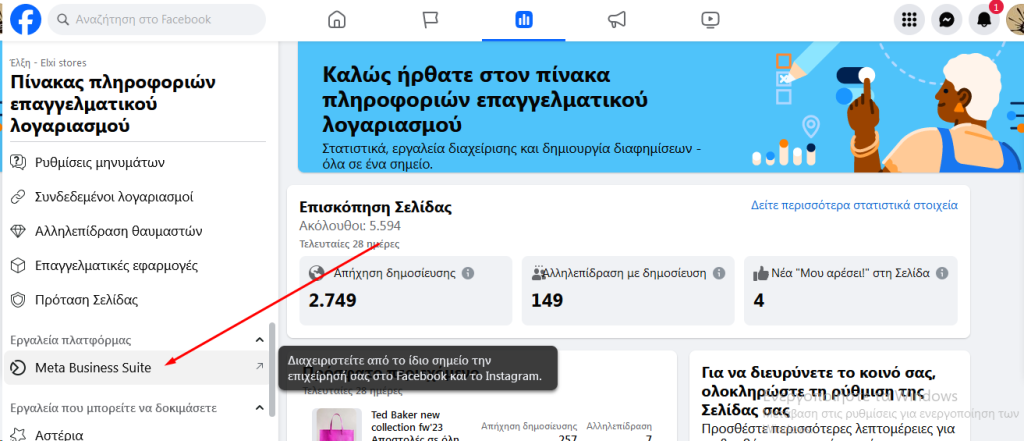Click info icon for Αλληλεπίδραση με δημοσίευση
The image size is (1024, 441).
(x=719, y=273)
